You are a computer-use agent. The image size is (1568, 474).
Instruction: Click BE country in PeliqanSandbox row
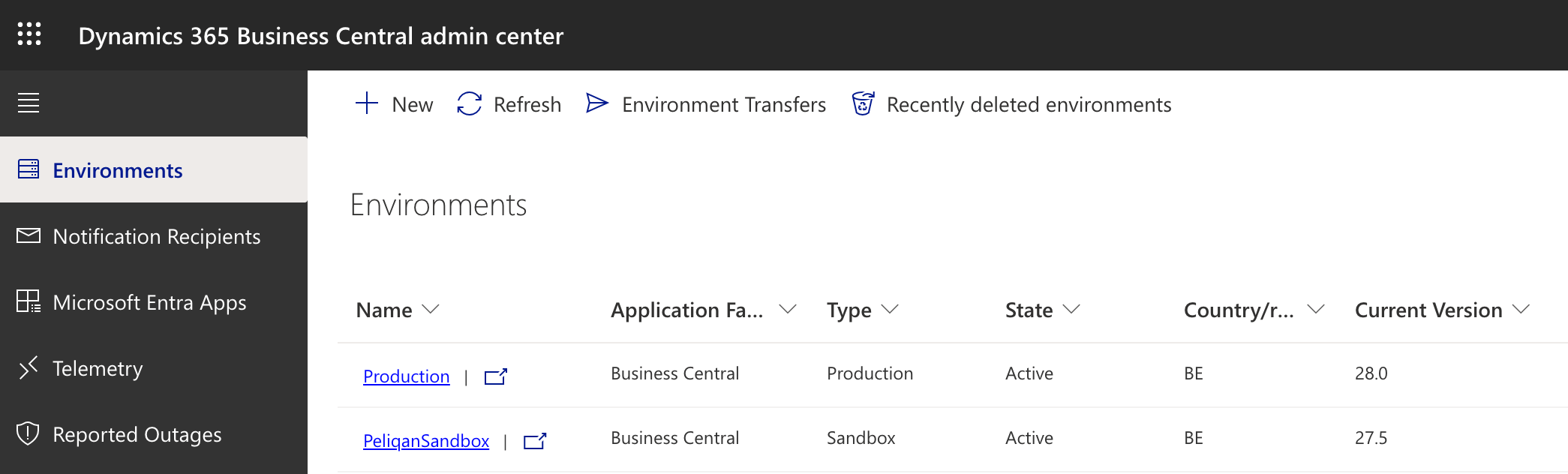click(x=1194, y=438)
